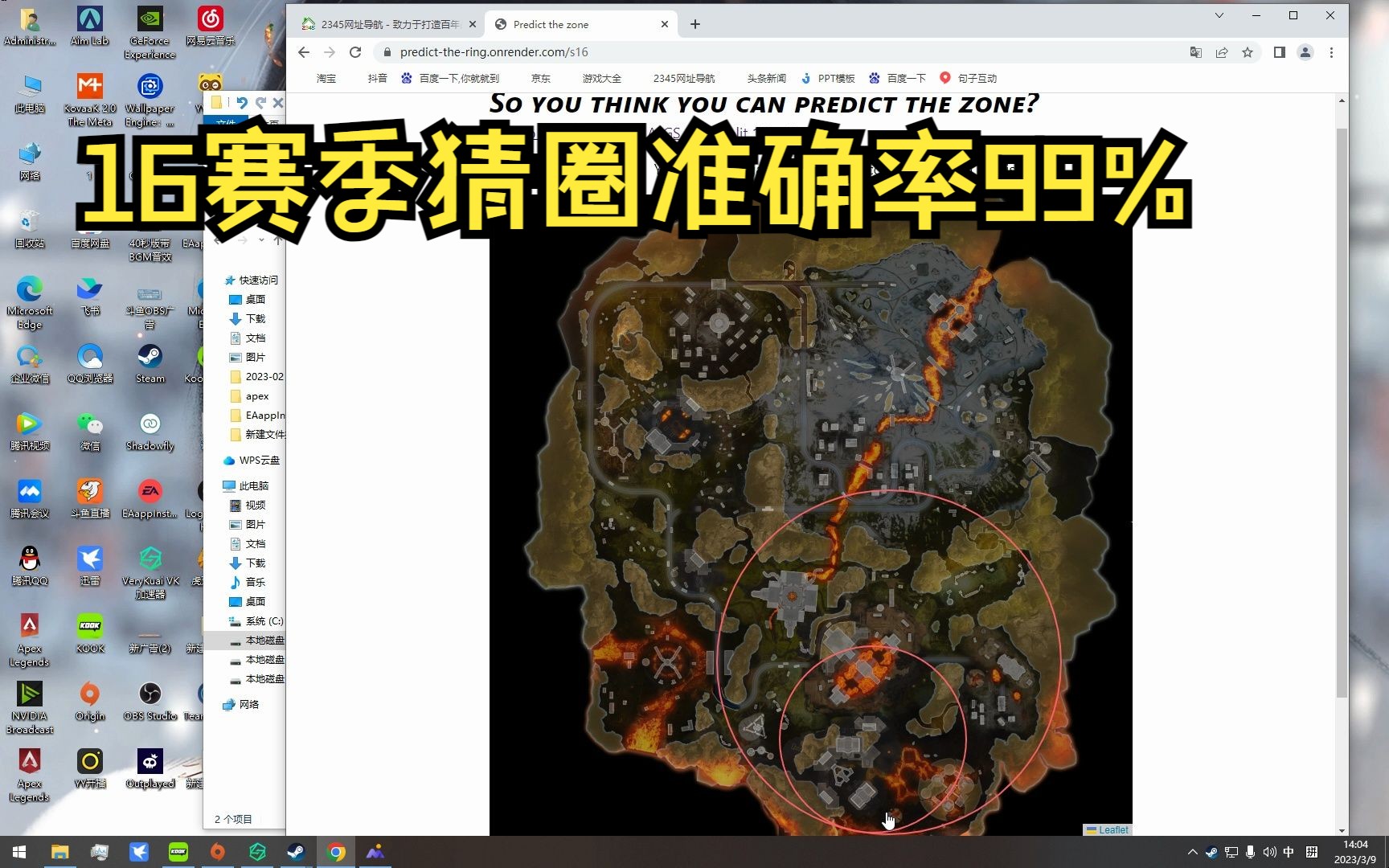
Task: Open Chrome side panel button
Action: 1280,52
